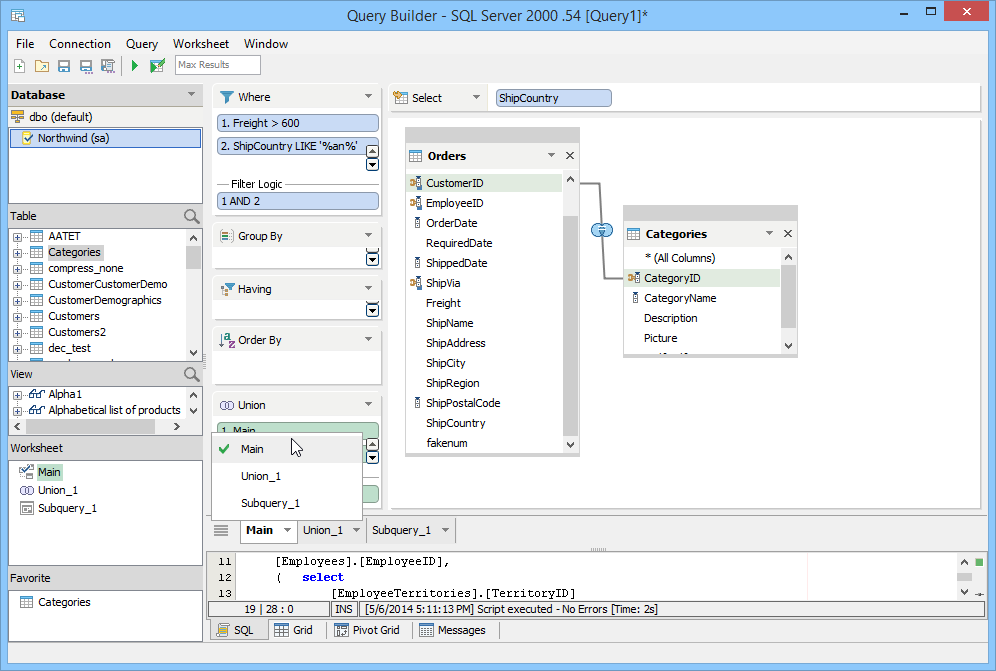Screen dimensions: 996x671
Task: Click the ShipCountry select column chip
Action: tap(553, 98)
